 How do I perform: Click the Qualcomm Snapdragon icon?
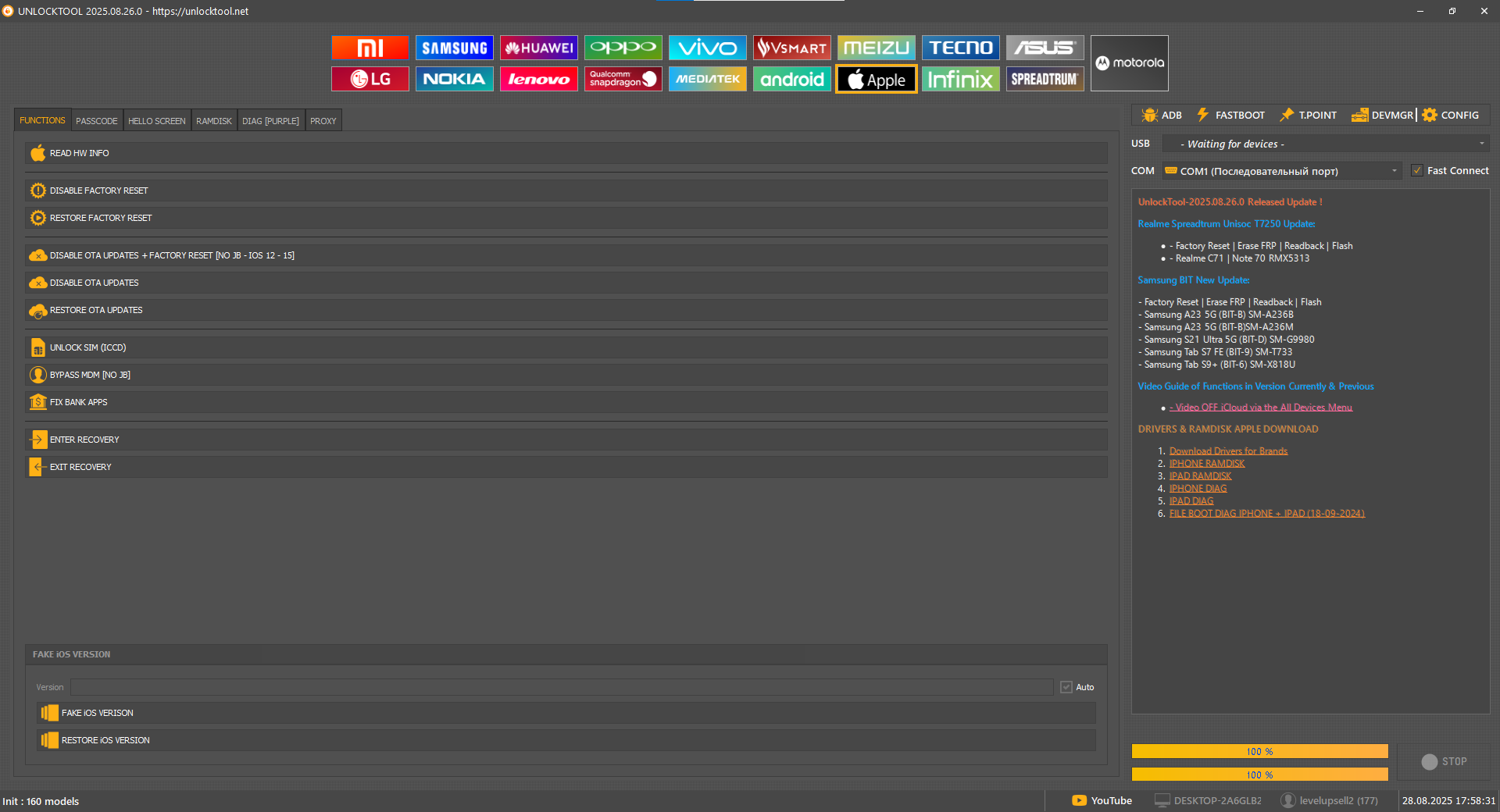tap(623, 79)
